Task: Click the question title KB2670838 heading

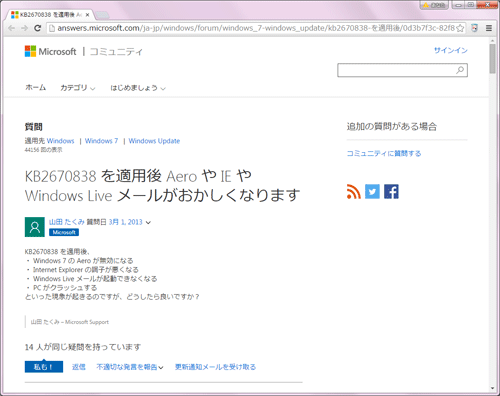Action: (x=162, y=185)
